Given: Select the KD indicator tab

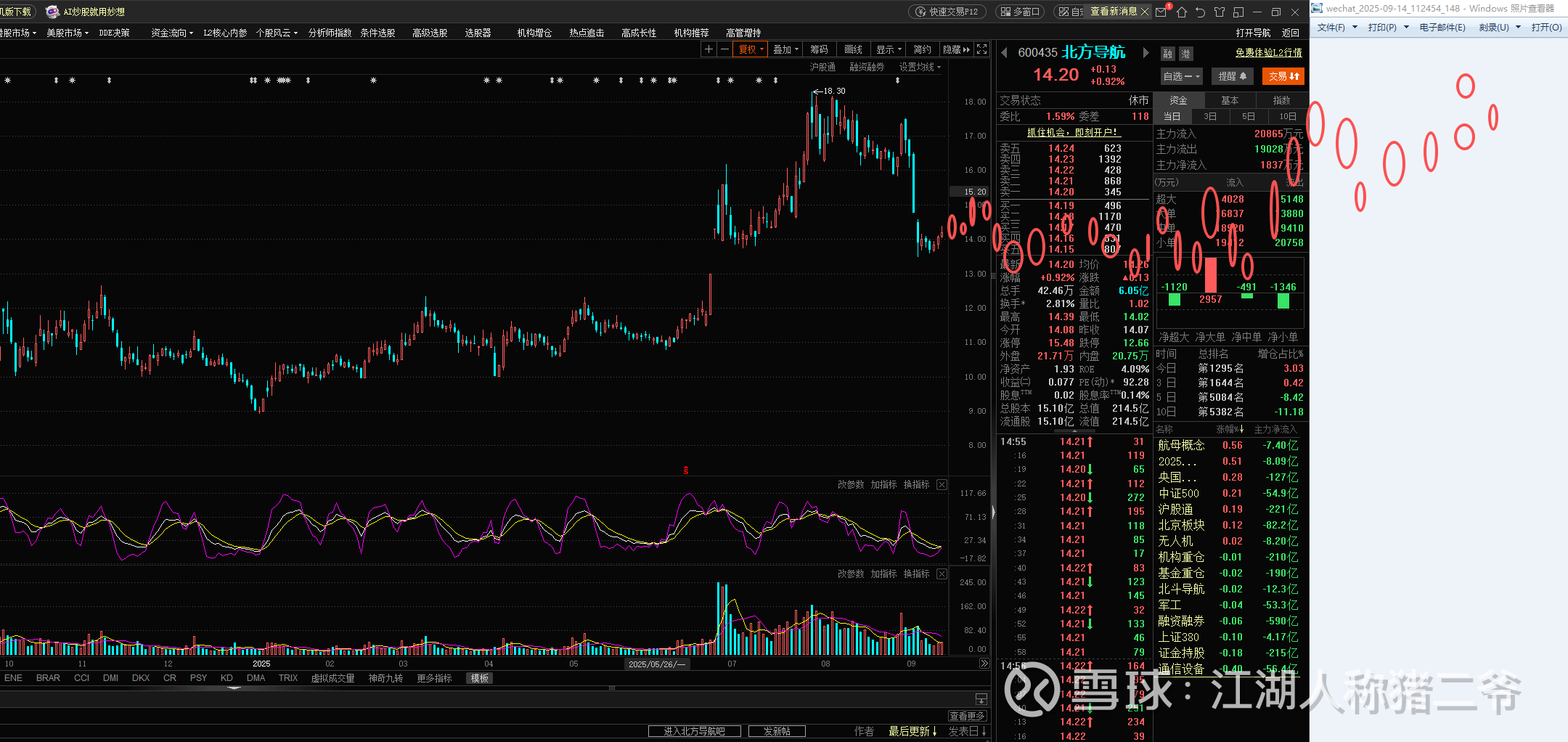Looking at the screenshot, I should point(226,678).
